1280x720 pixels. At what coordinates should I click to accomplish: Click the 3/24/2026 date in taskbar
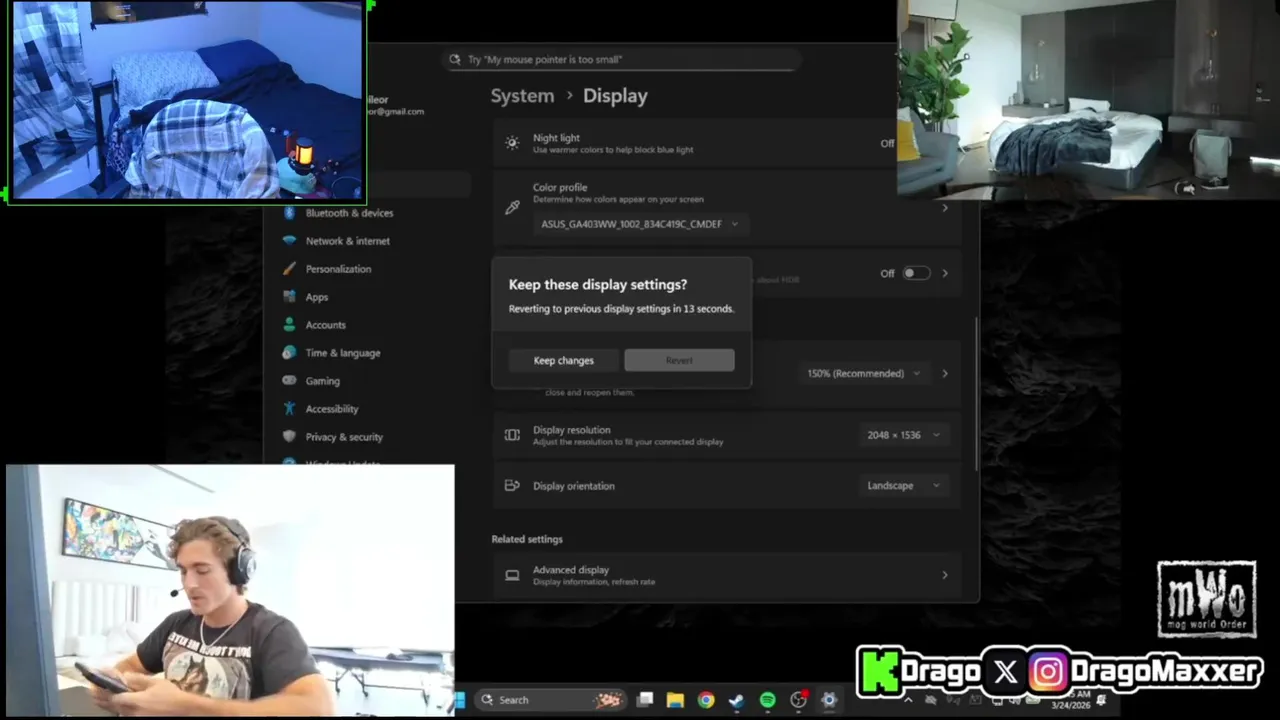(1070, 706)
